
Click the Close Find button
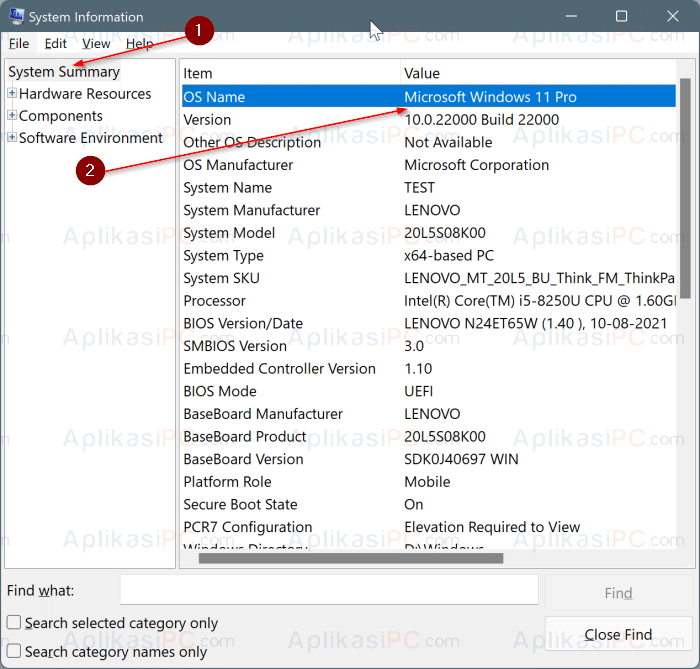coord(618,634)
